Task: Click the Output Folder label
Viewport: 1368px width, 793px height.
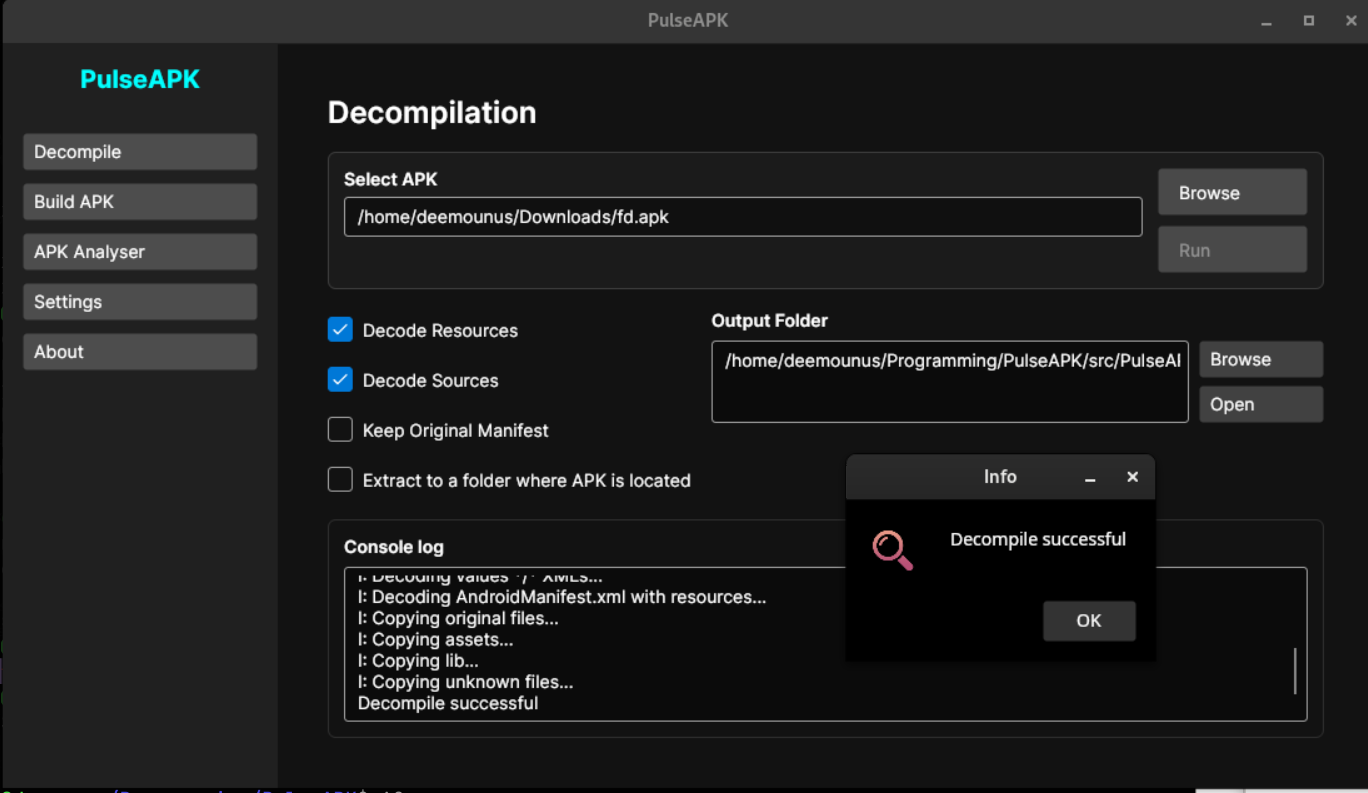Action: (x=770, y=321)
